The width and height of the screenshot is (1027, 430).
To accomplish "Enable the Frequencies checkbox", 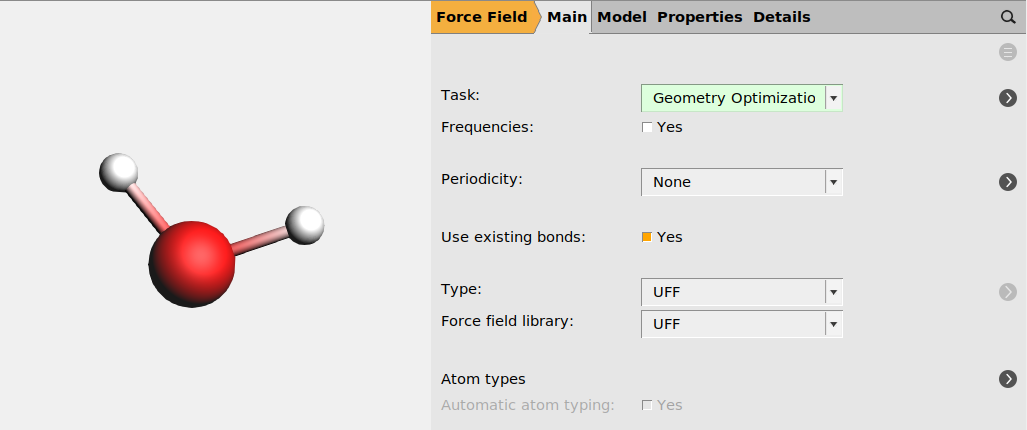I will click(647, 128).
